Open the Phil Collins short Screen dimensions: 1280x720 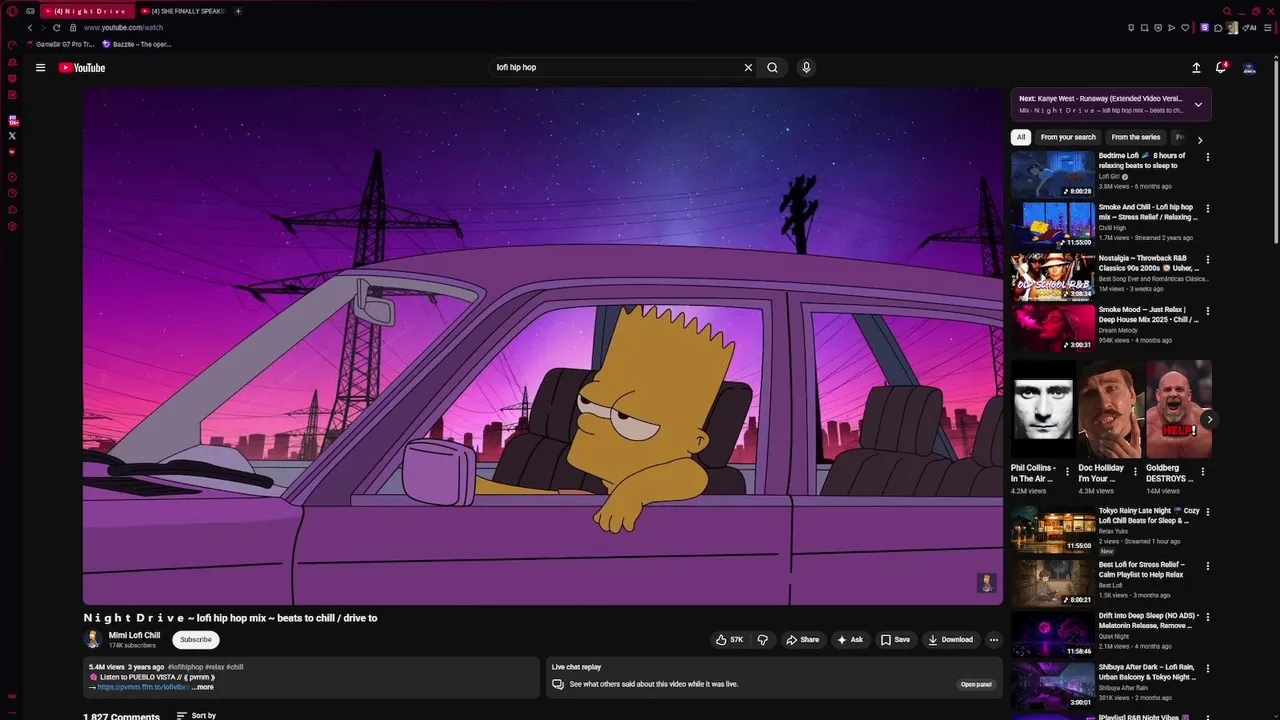(x=1043, y=409)
